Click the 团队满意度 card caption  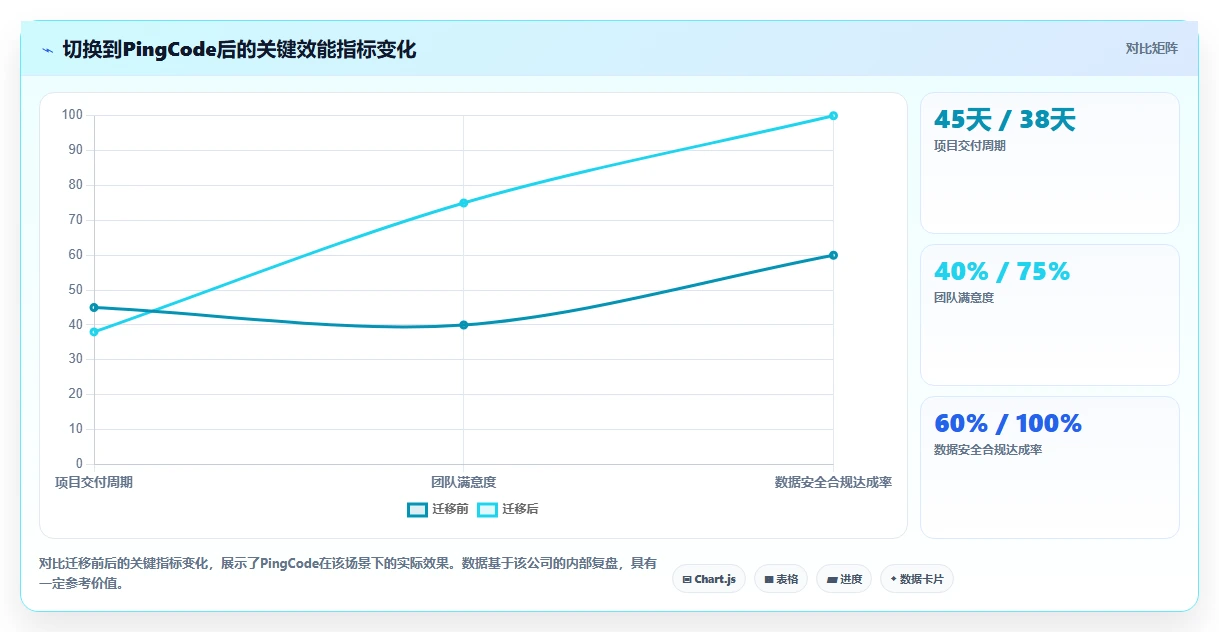(x=964, y=298)
